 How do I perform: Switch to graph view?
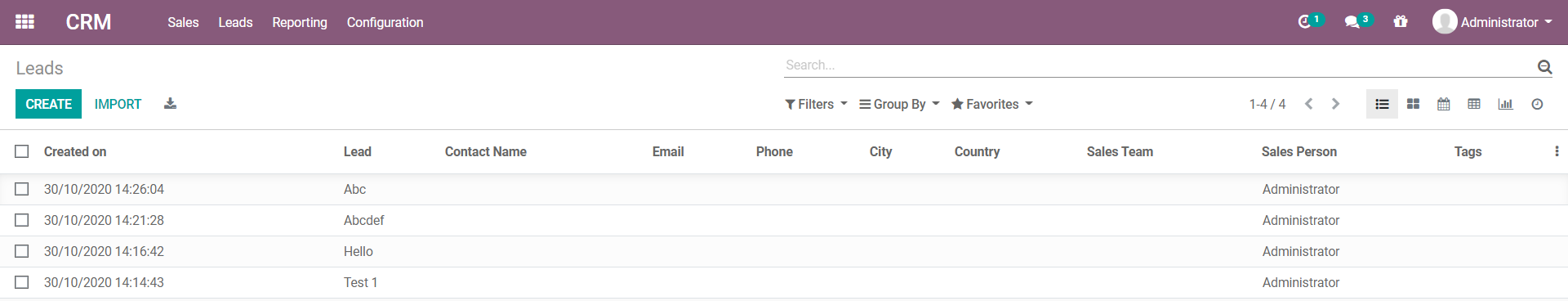1505,104
